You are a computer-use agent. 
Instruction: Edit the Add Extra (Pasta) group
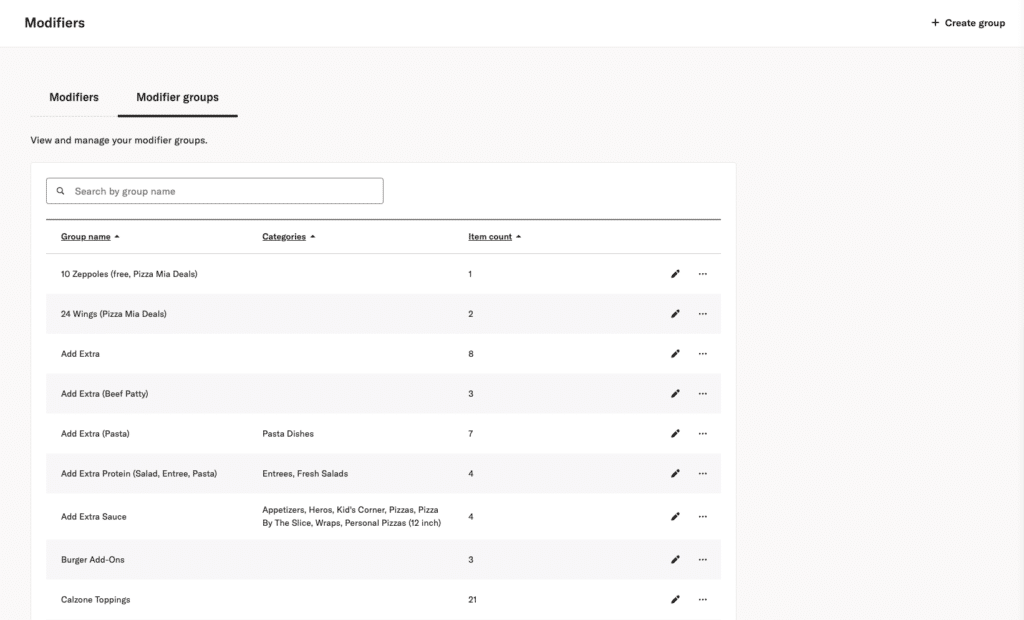(x=675, y=434)
